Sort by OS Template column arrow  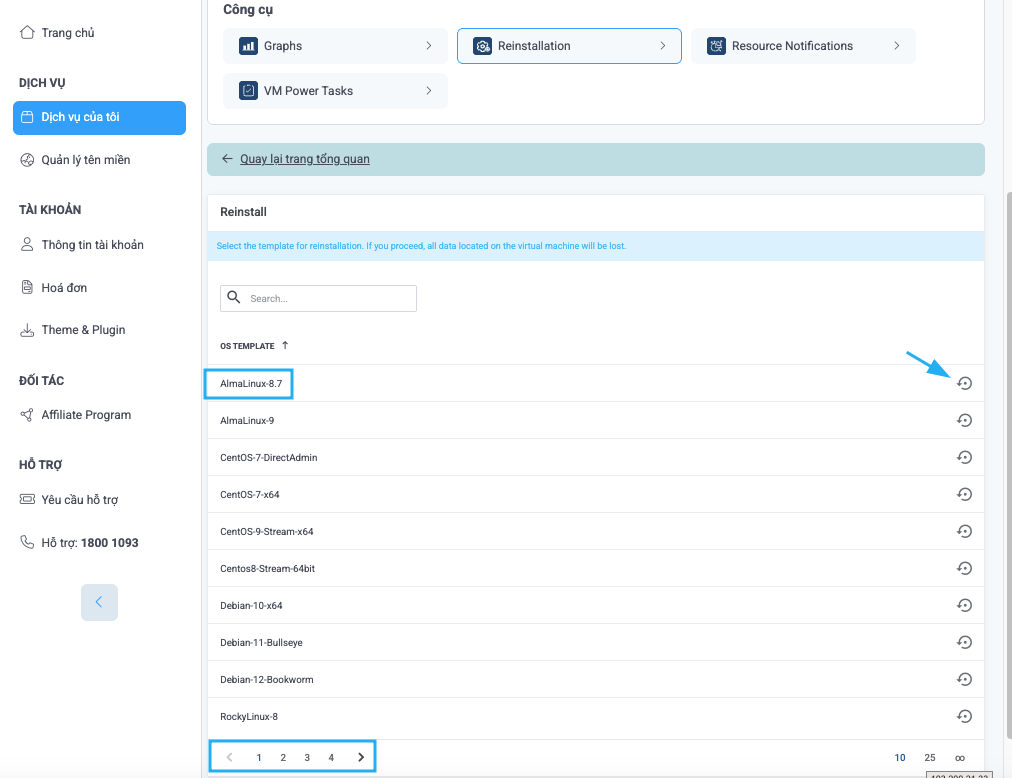coord(285,345)
